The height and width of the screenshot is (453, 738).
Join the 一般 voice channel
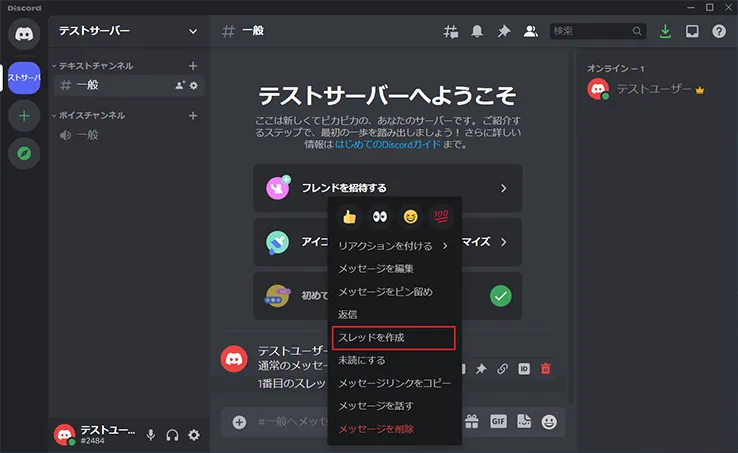click(x=128, y=135)
